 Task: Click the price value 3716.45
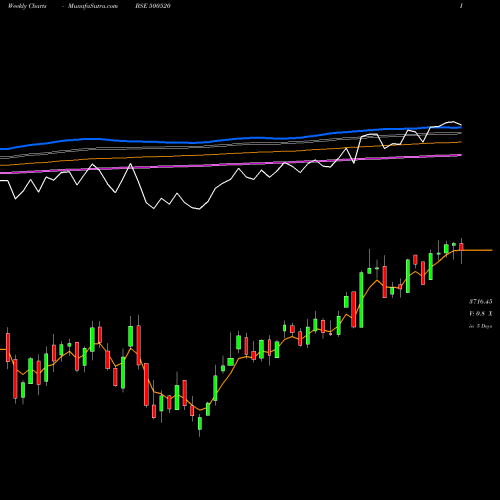click(x=480, y=302)
